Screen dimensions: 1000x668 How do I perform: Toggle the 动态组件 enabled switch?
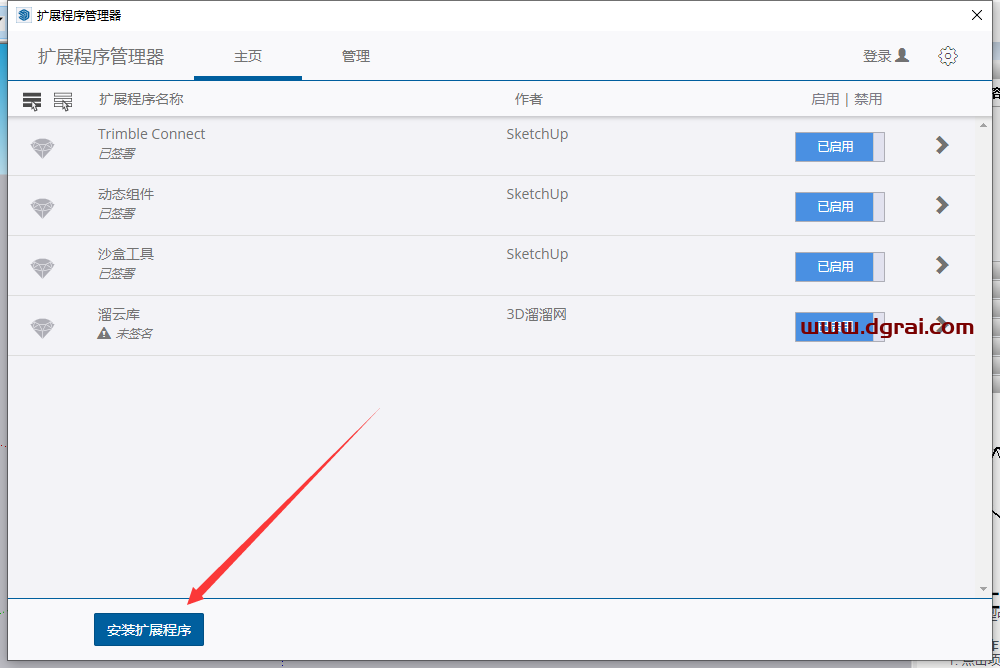click(839, 207)
